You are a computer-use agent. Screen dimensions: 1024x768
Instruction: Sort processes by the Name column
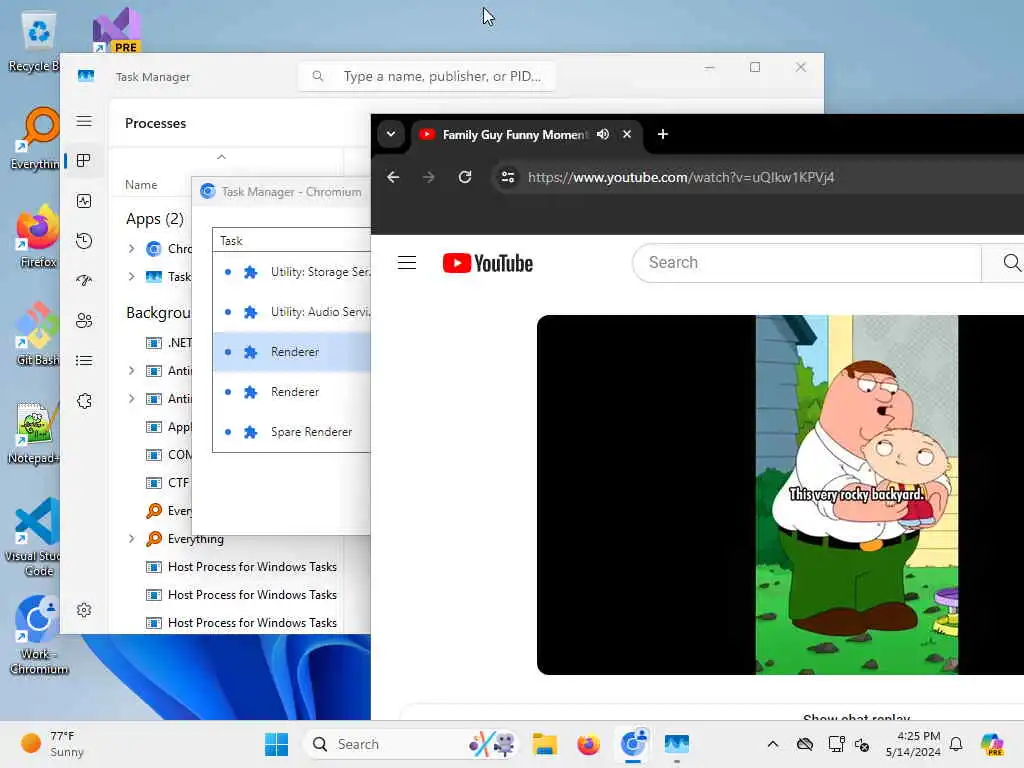[141, 185]
